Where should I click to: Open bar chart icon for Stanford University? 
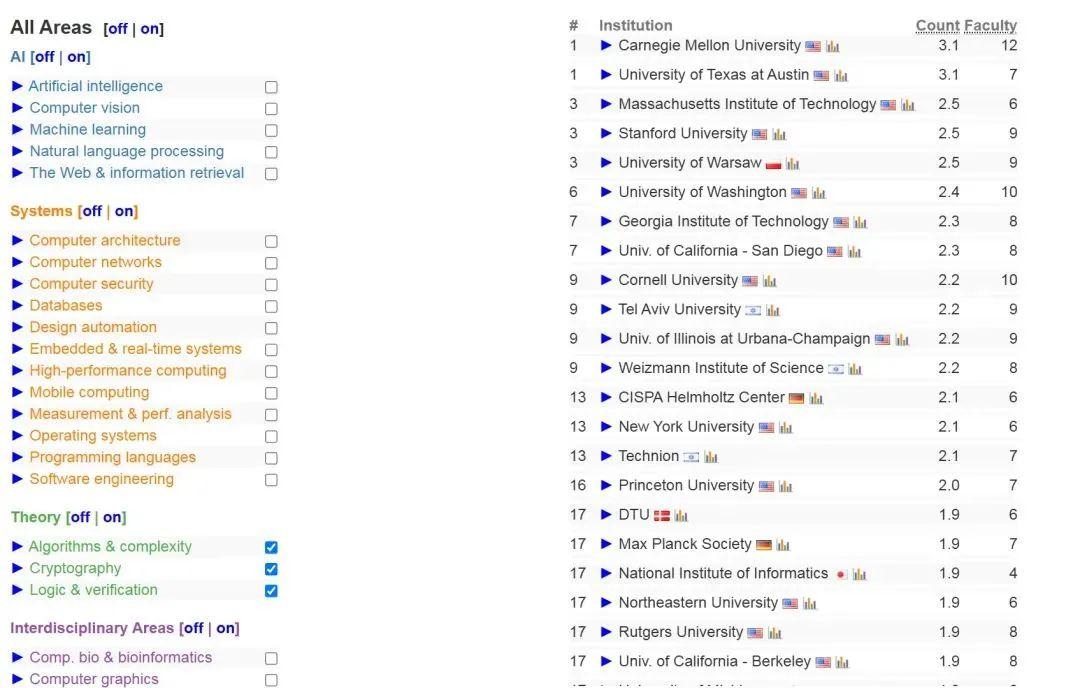coord(779,134)
